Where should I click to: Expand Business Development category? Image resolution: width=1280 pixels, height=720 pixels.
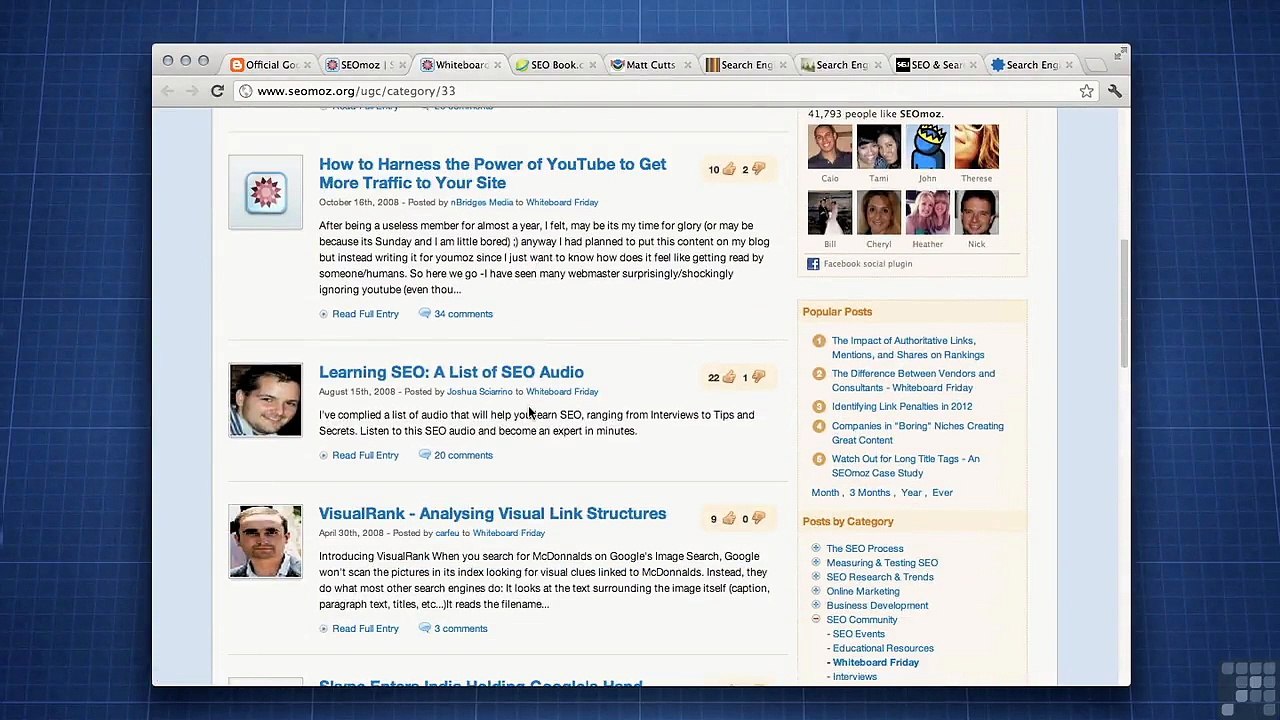click(816, 605)
